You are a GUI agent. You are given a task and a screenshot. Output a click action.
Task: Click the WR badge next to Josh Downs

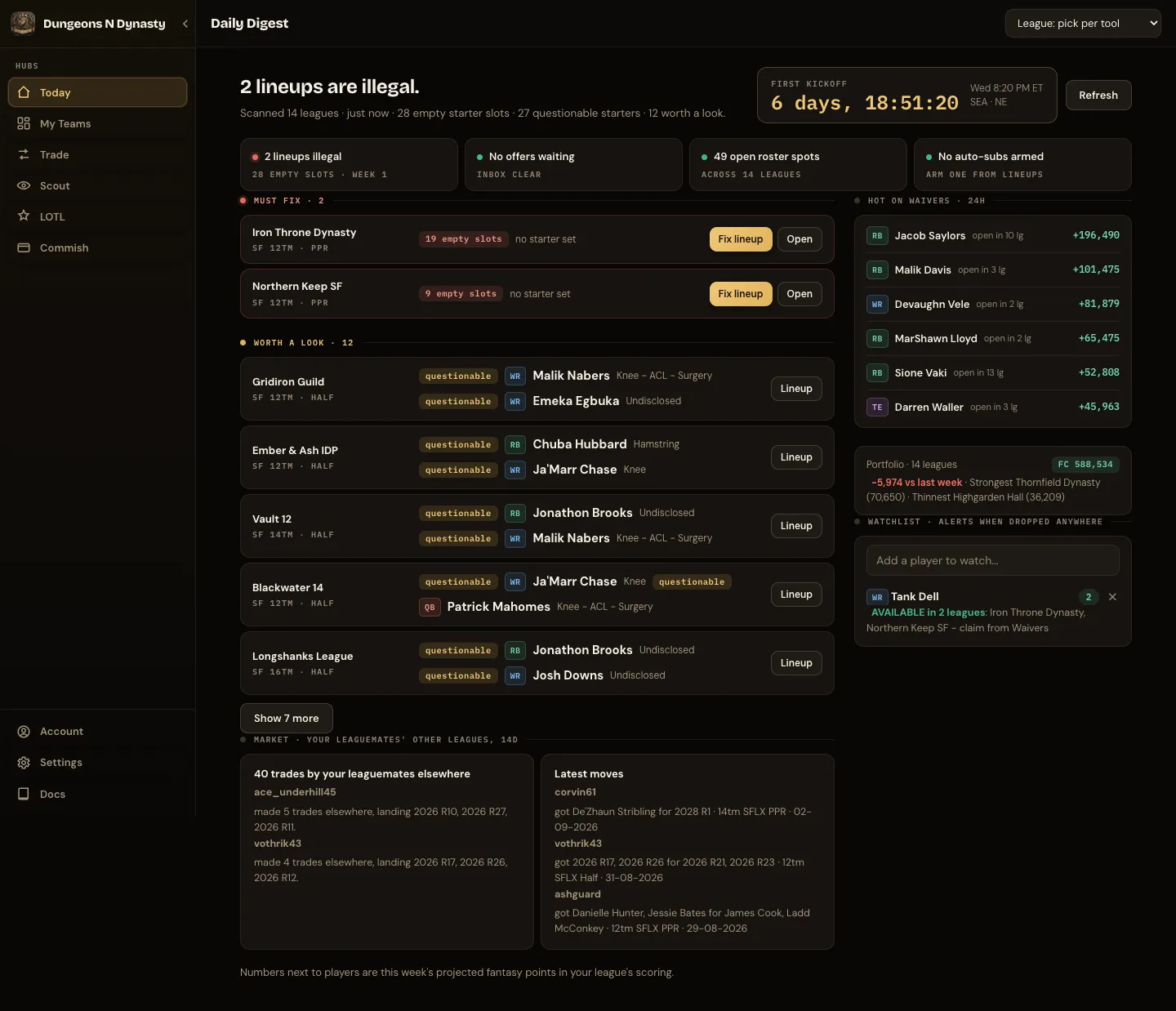pyautogui.click(x=515, y=676)
